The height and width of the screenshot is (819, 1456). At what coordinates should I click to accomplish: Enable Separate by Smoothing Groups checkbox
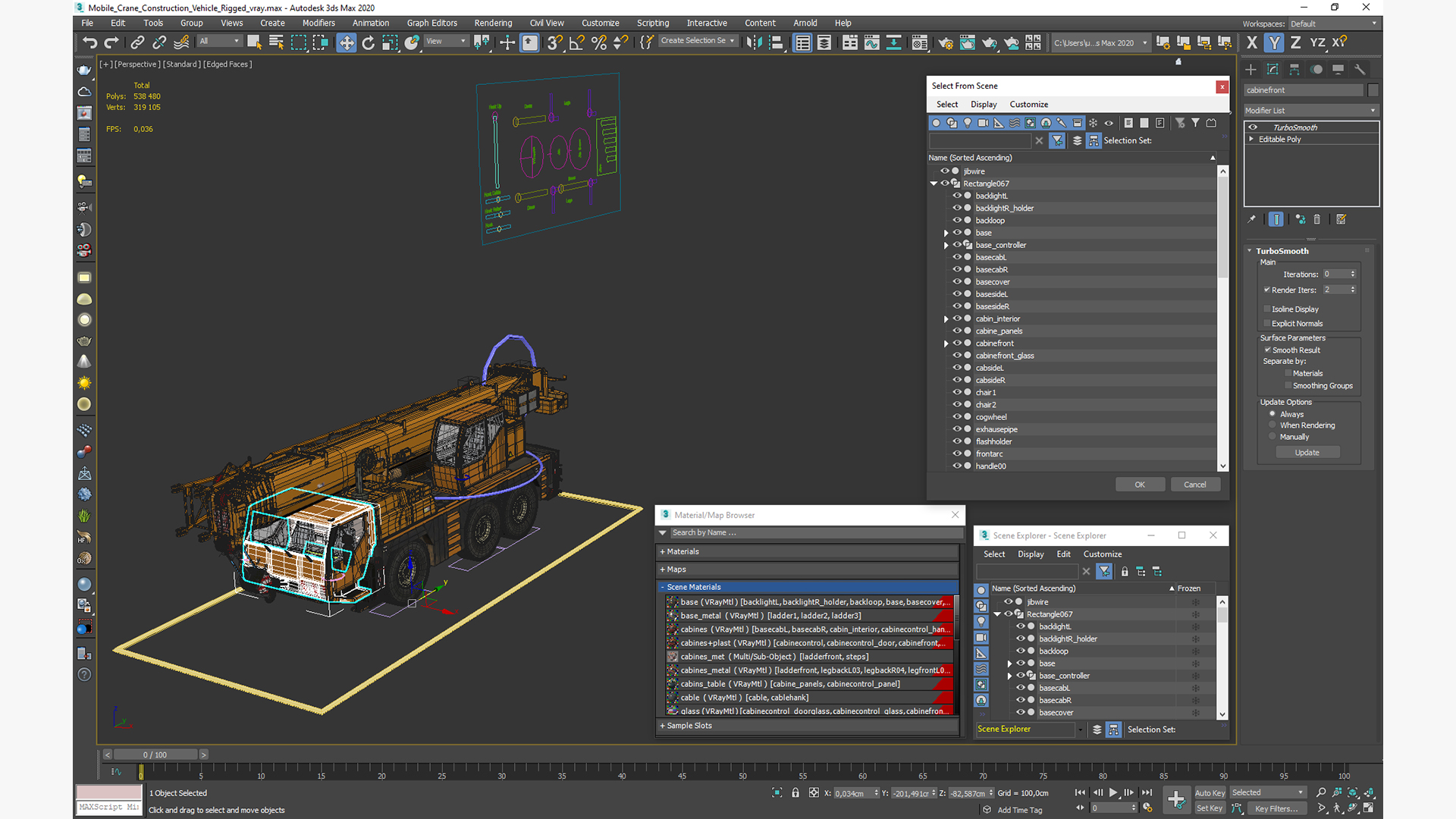pos(1288,385)
